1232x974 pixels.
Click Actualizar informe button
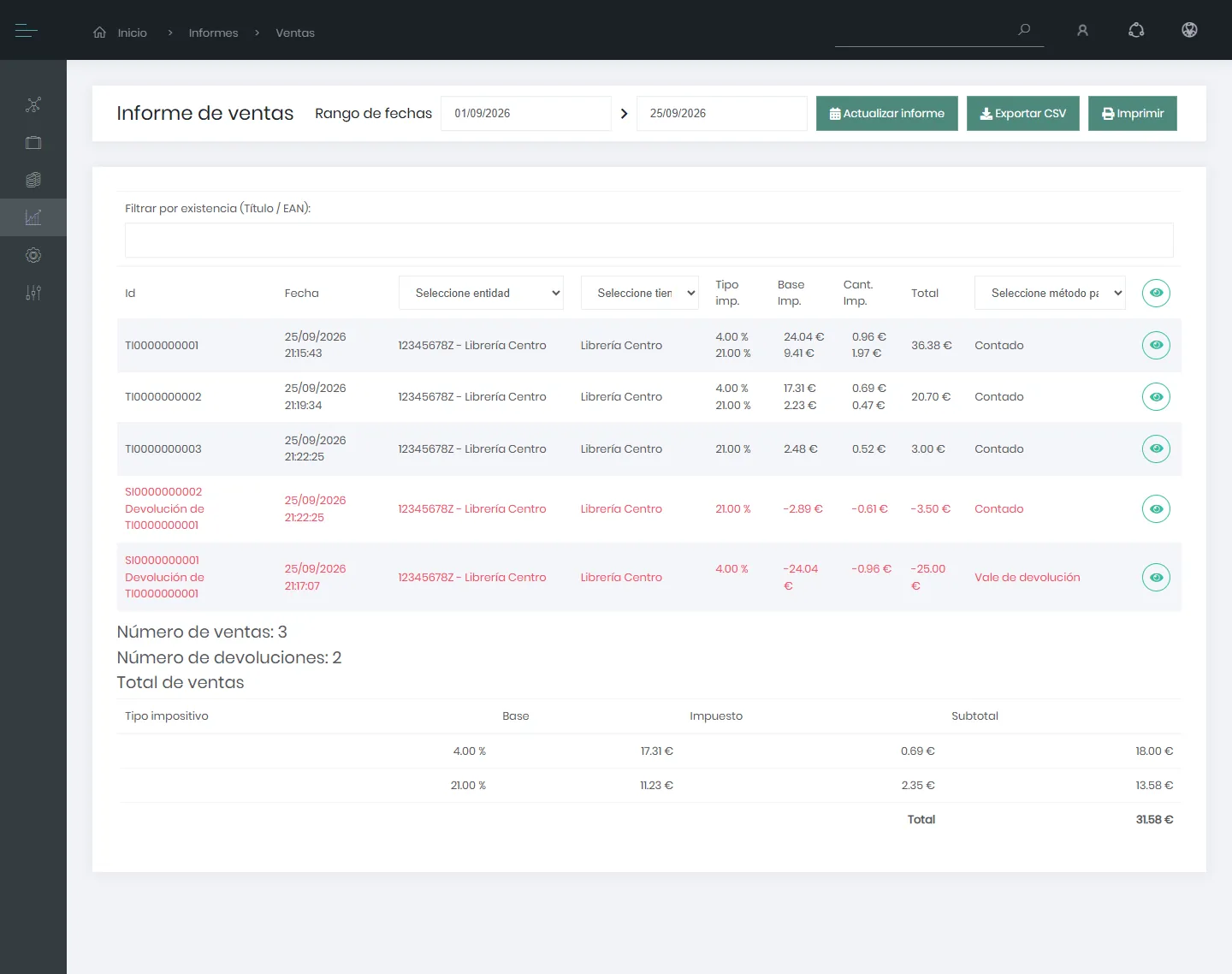887,114
